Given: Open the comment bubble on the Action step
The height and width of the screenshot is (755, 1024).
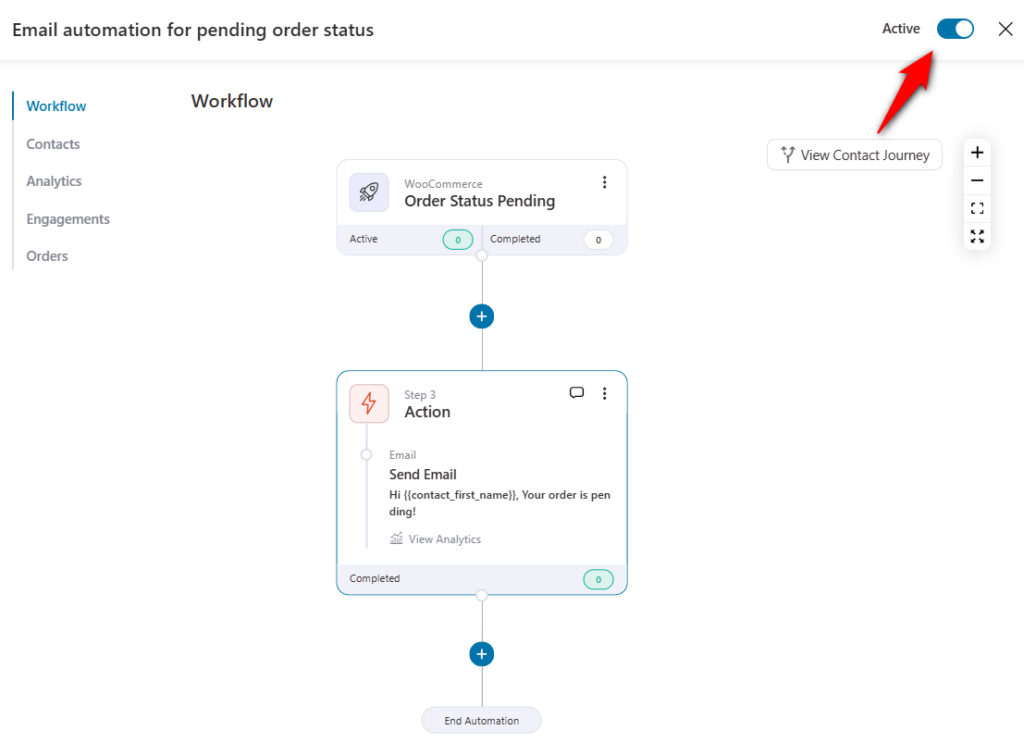Looking at the screenshot, I should click(577, 393).
